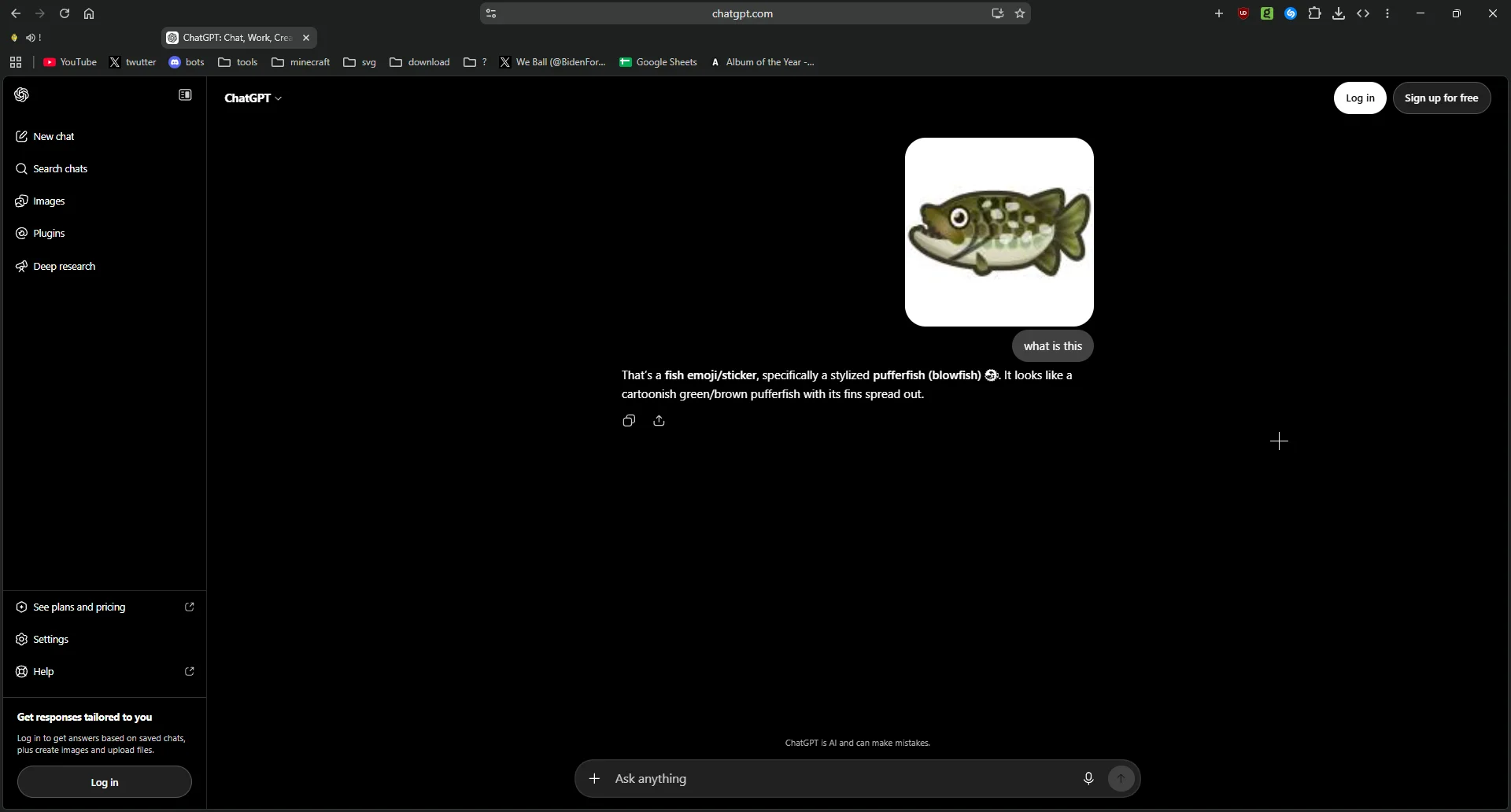Go back with the browser back arrow

[16, 13]
